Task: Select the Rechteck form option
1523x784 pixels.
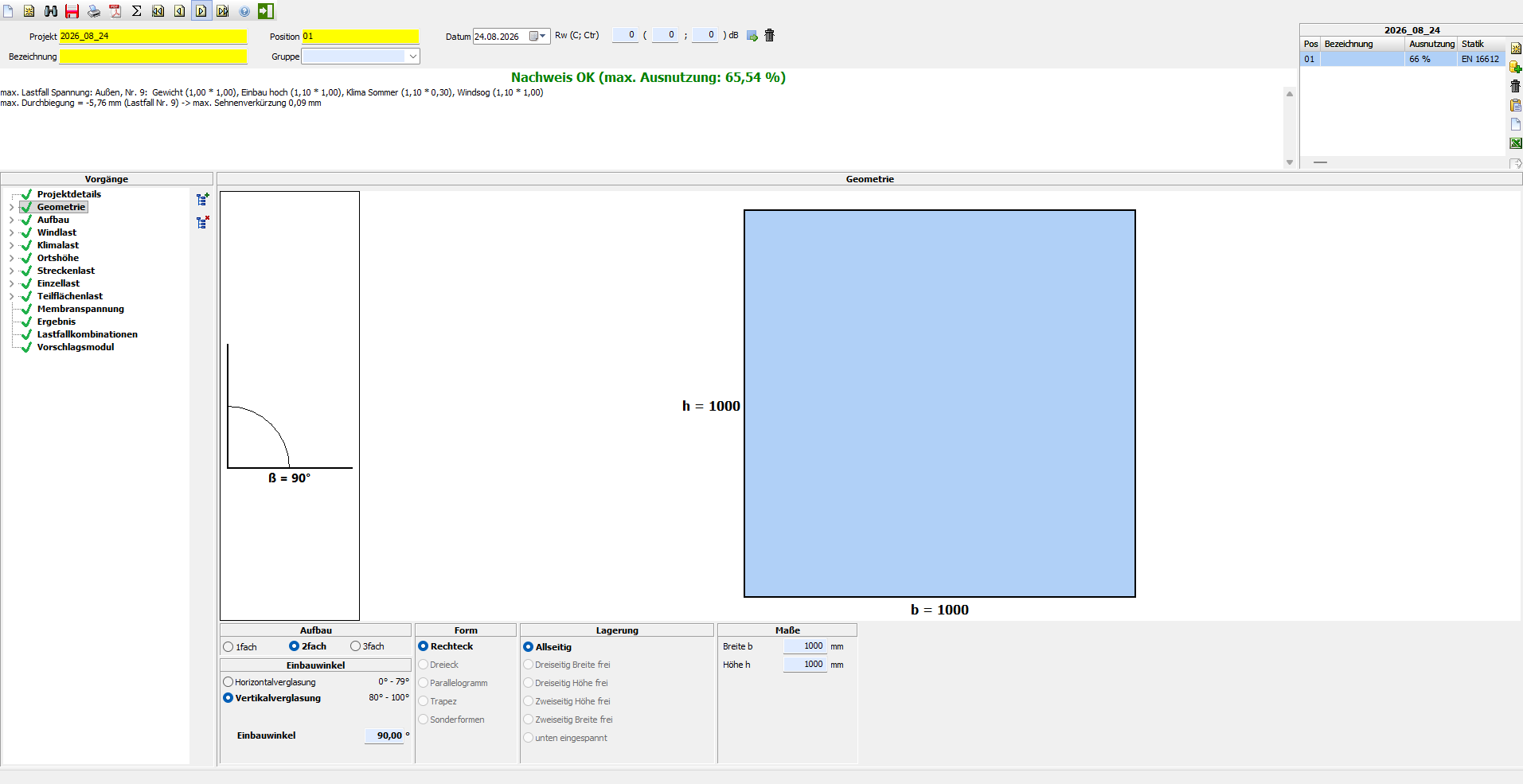Action: point(424,646)
